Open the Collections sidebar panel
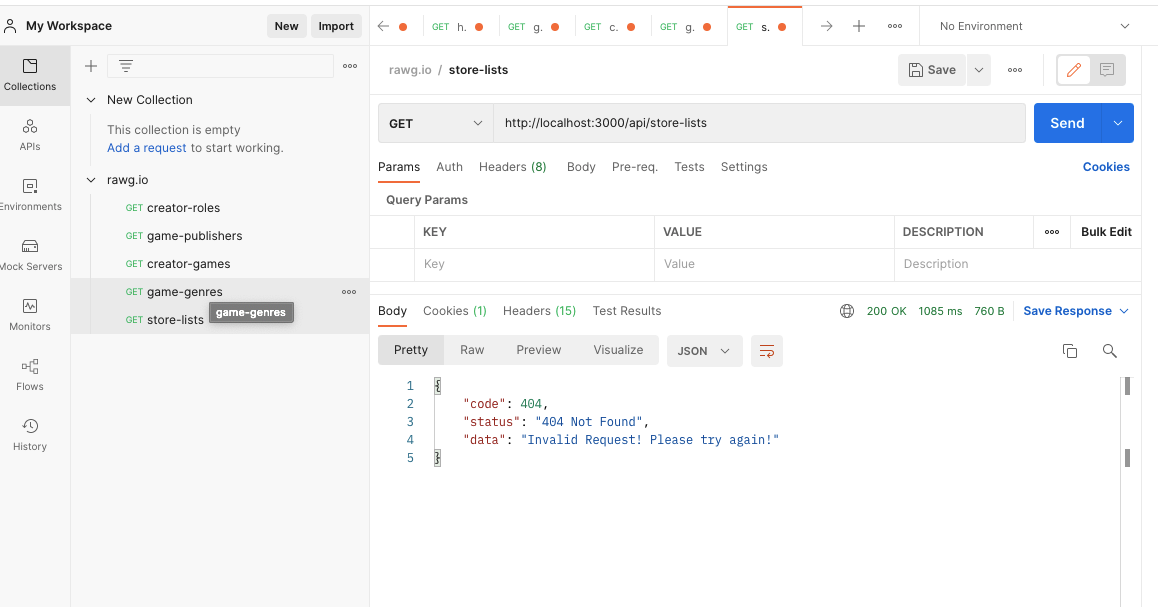Viewport: 1158px width, 607px height. (30, 75)
